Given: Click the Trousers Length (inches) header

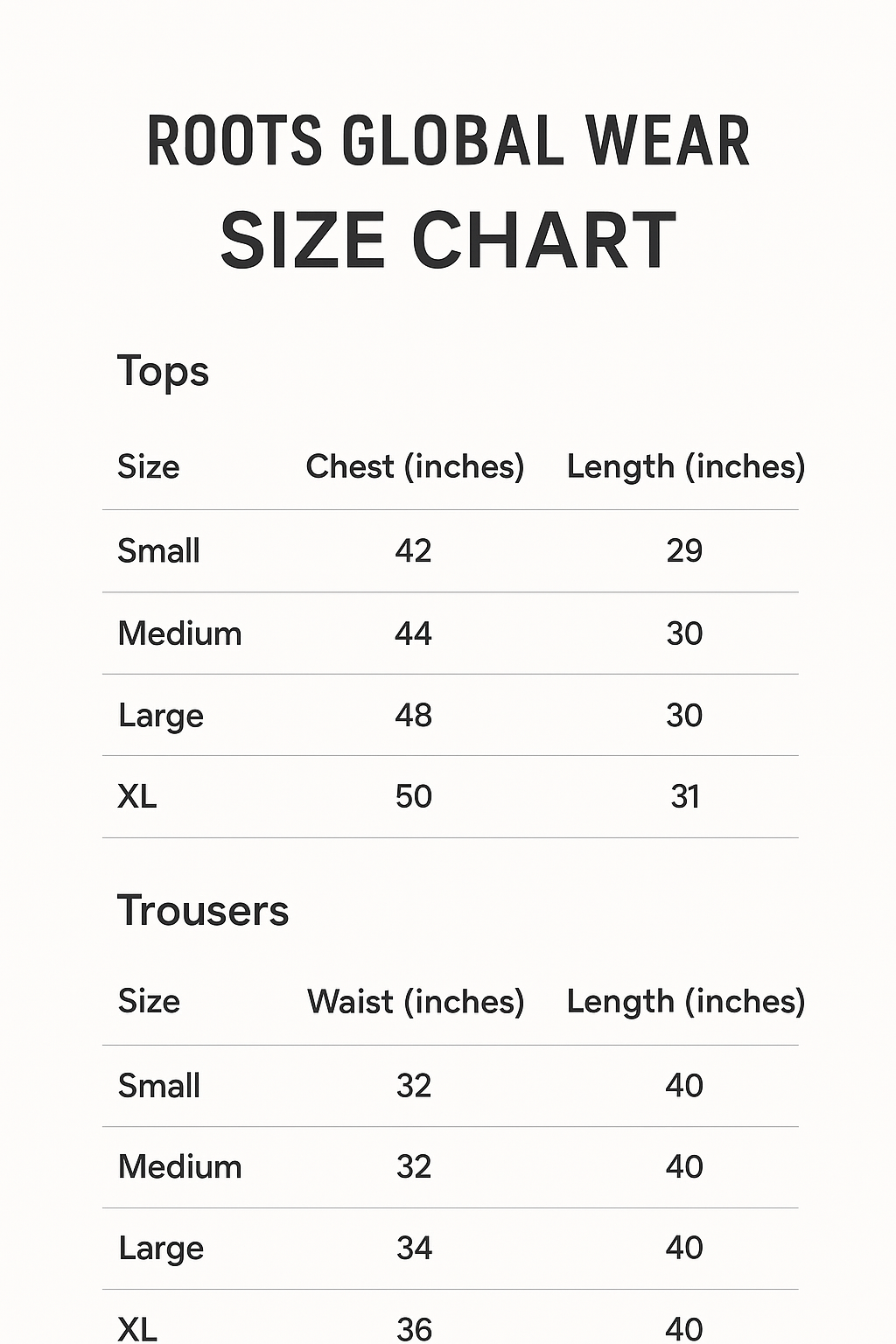Looking at the screenshot, I should pos(686,1002).
